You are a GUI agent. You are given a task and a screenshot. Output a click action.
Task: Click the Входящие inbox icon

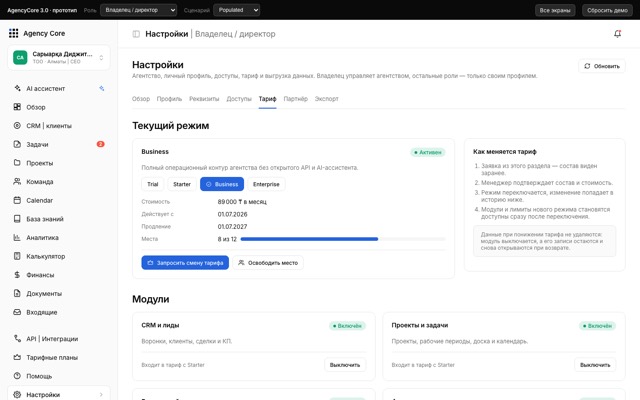(x=17, y=312)
